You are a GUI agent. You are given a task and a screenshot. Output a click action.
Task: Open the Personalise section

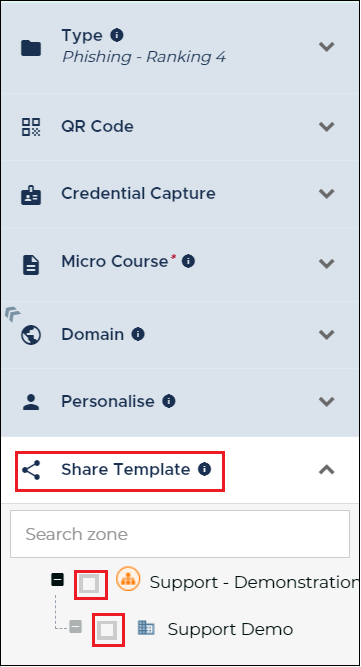pyautogui.click(x=180, y=402)
